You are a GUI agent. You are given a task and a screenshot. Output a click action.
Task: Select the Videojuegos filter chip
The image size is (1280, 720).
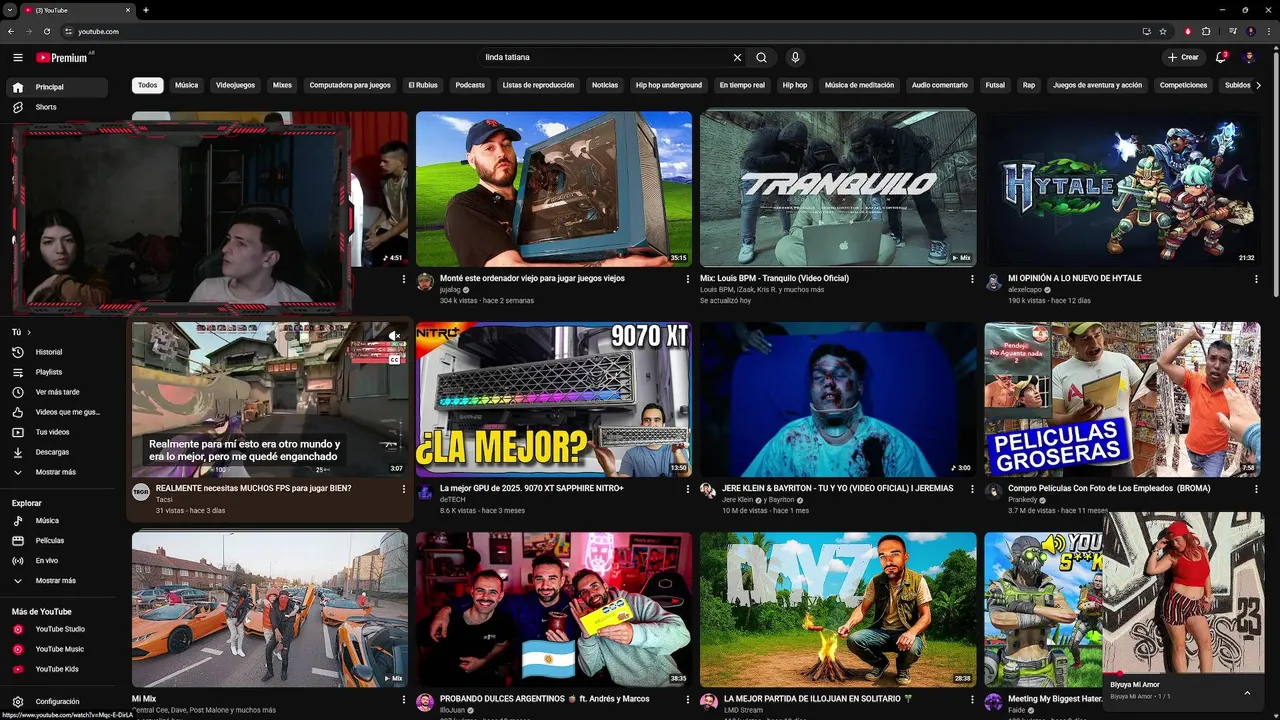(x=236, y=85)
